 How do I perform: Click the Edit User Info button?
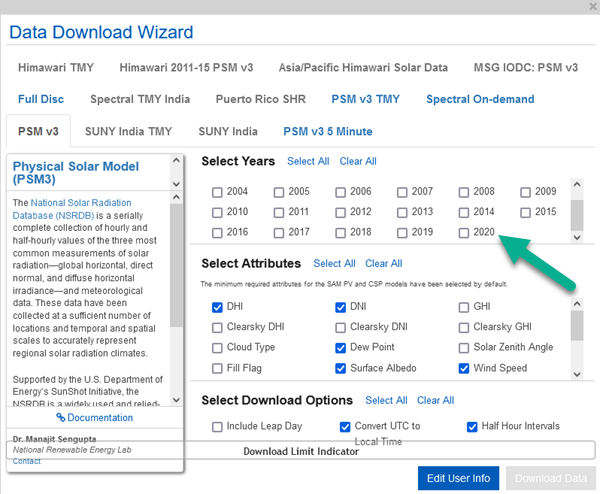[458, 478]
